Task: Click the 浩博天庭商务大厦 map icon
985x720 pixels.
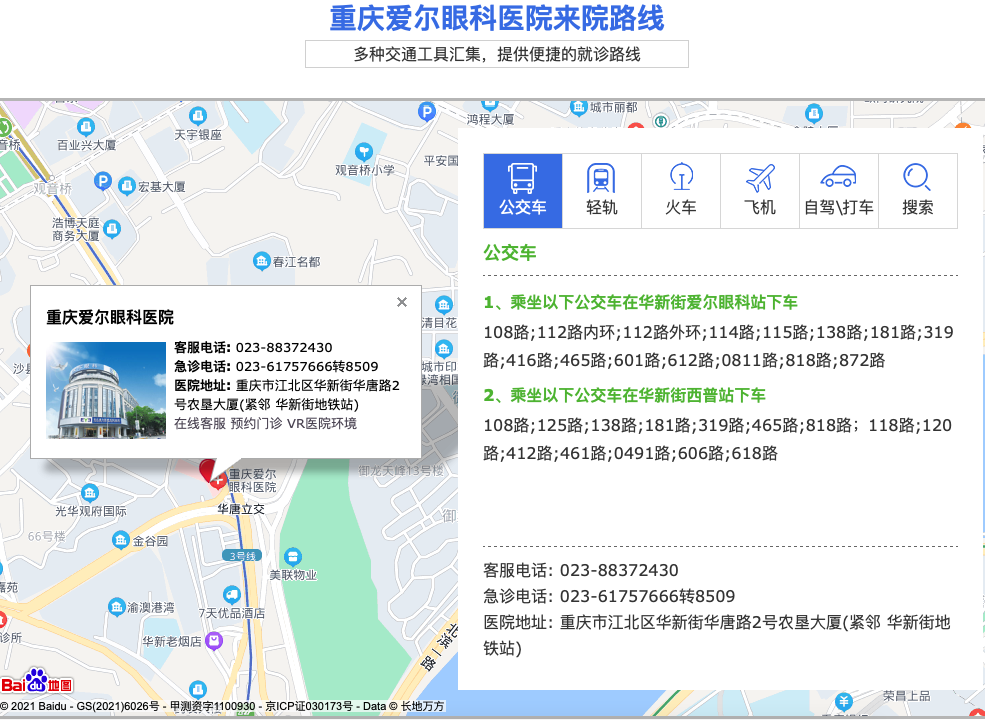Action: [112, 229]
